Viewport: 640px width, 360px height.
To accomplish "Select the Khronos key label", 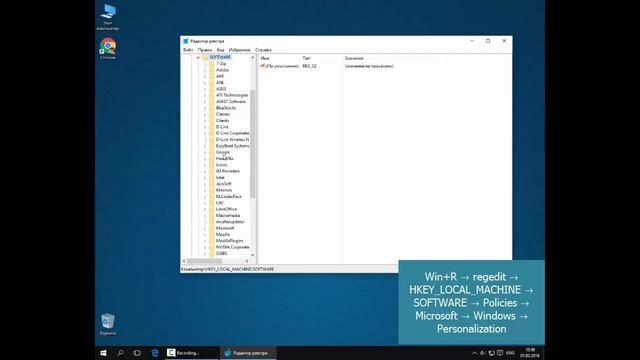I will [x=224, y=190].
